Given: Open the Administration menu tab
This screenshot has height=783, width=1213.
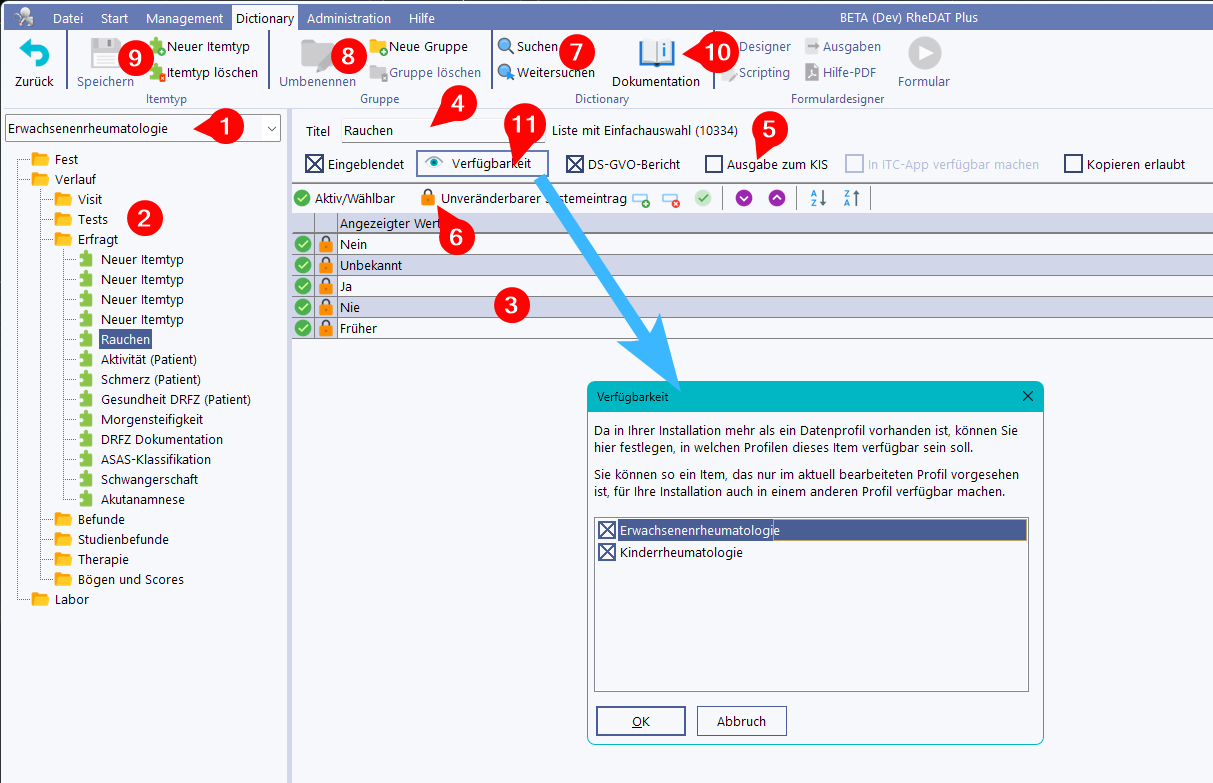Looking at the screenshot, I should (349, 18).
